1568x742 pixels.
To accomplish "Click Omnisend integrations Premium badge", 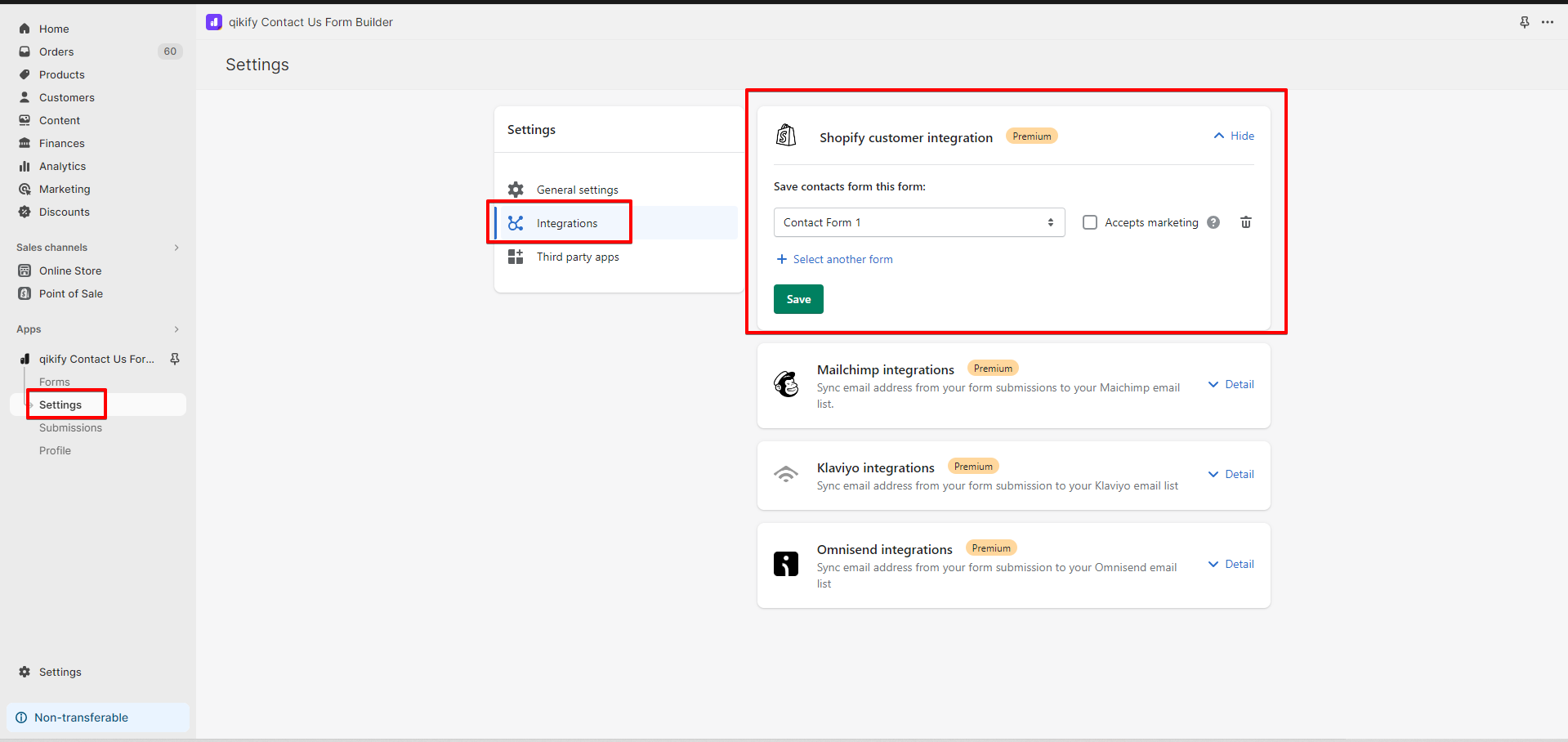I will pyautogui.click(x=991, y=548).
